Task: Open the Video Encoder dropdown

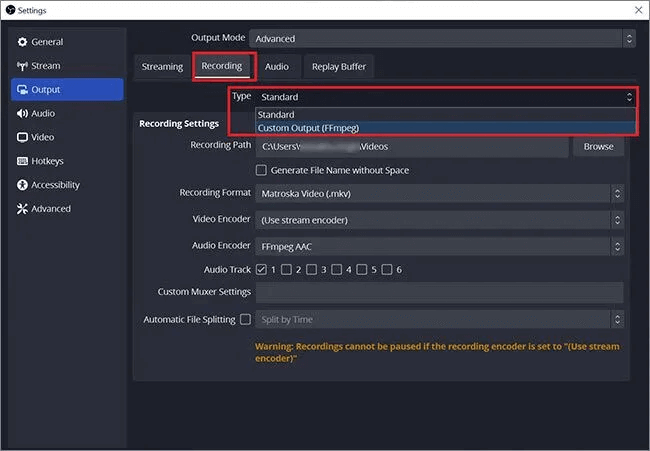Action: 439,220
